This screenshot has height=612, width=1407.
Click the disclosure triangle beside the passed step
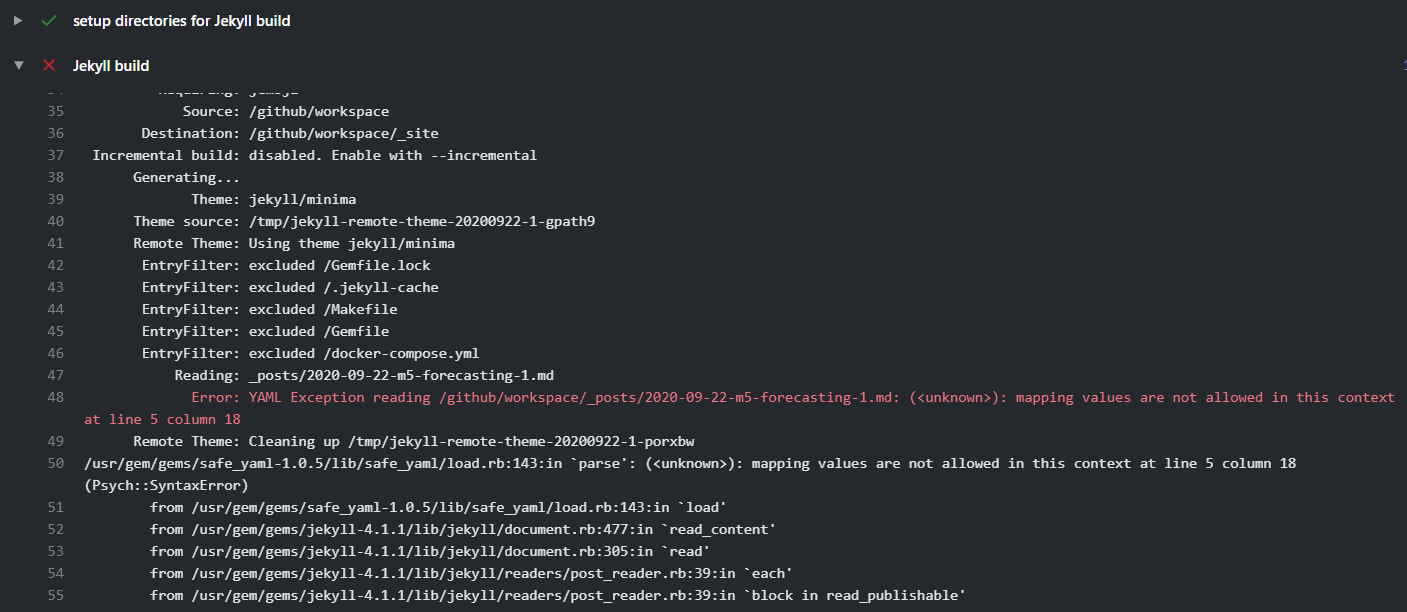point(18,20)
